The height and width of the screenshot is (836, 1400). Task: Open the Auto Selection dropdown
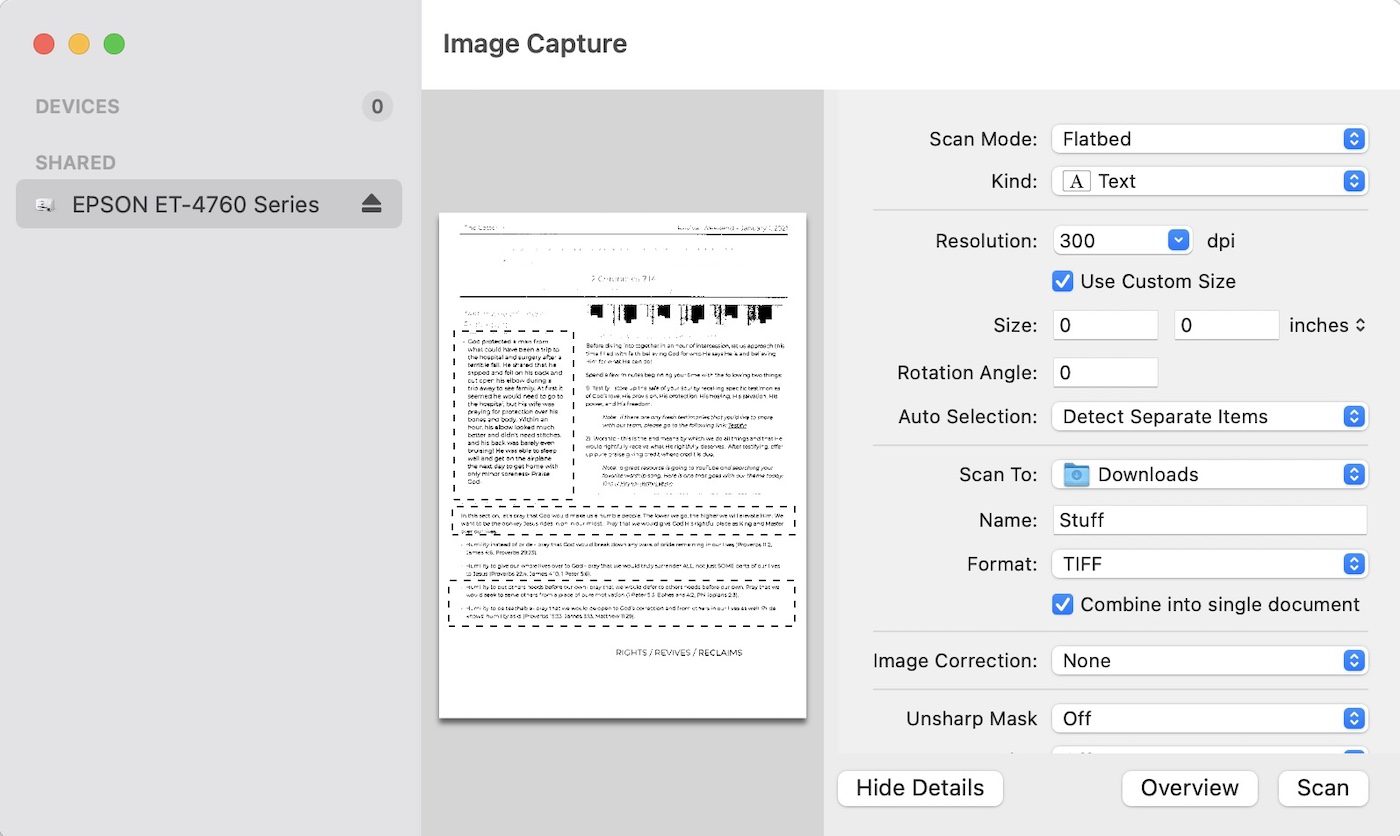[x=1210, y=417]
